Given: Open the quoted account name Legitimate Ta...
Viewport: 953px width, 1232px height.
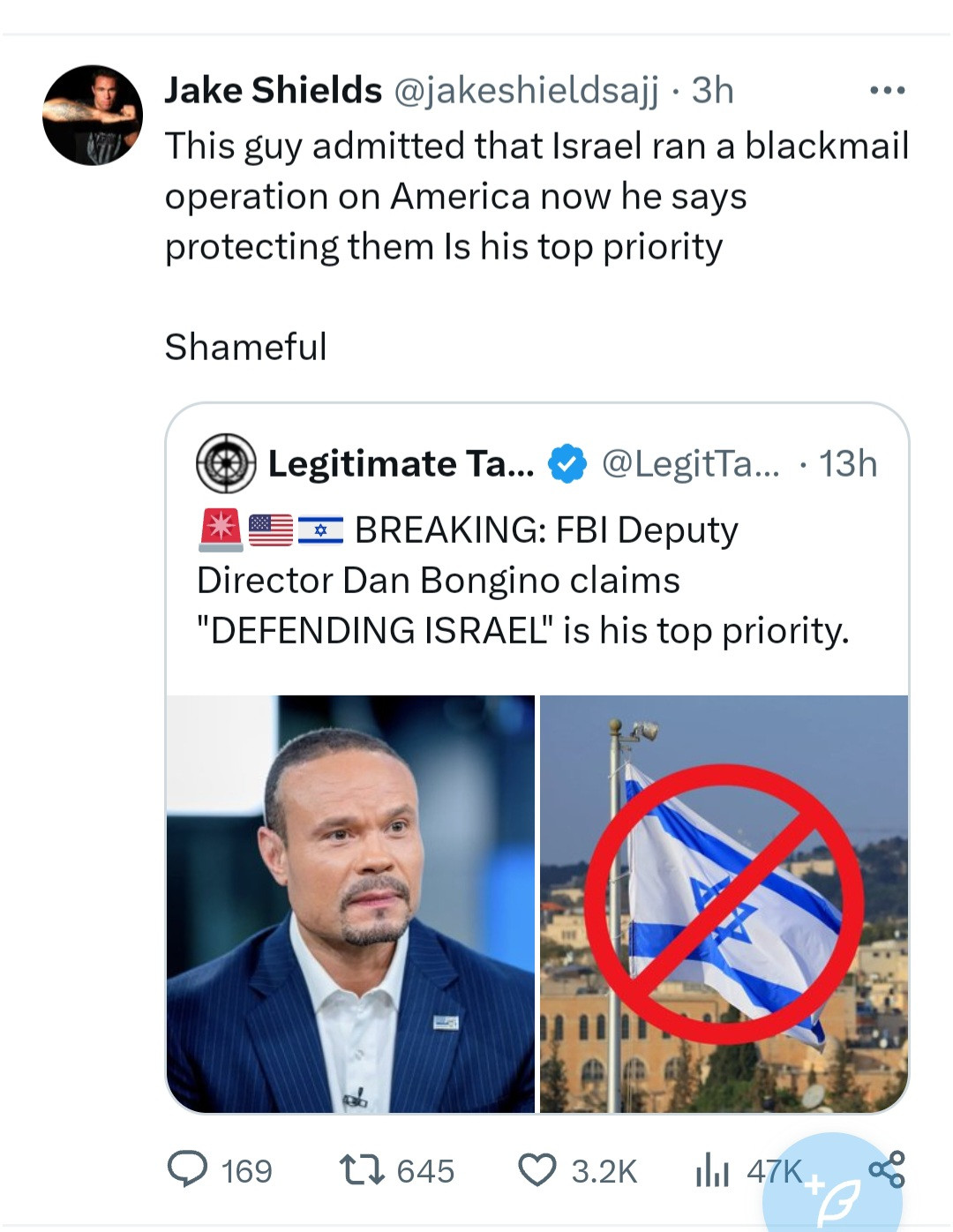Looking at the screenshot, I should point(401,464).
